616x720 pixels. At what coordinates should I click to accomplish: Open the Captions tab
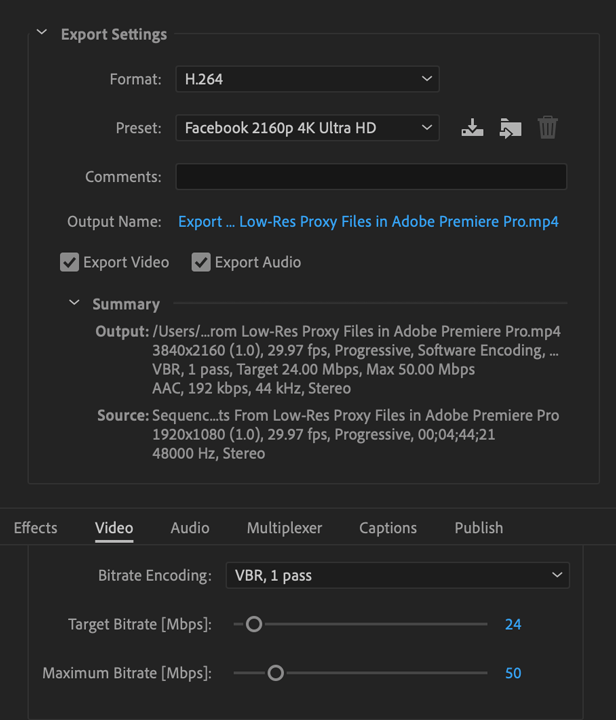click(388, 528)
